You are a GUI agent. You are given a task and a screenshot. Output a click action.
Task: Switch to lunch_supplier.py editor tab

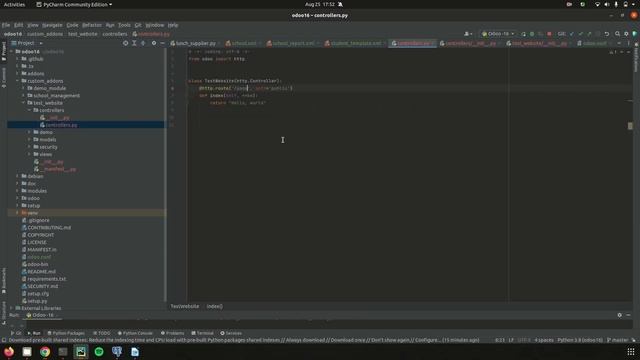(196, 43)
